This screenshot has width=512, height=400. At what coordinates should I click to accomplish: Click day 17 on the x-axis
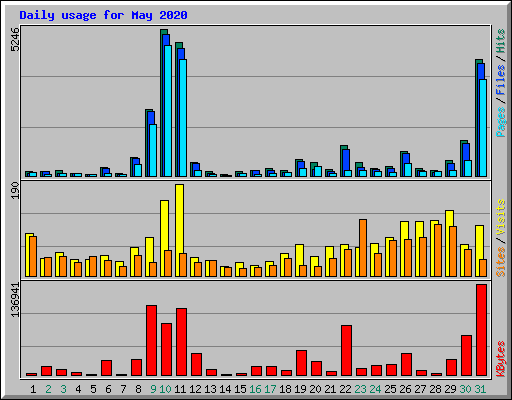click(x=270, y=389)
